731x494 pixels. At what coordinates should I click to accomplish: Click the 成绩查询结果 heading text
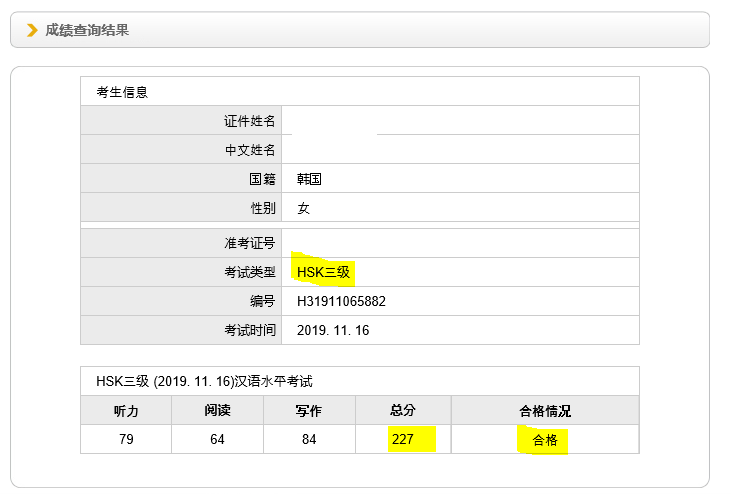87,30
